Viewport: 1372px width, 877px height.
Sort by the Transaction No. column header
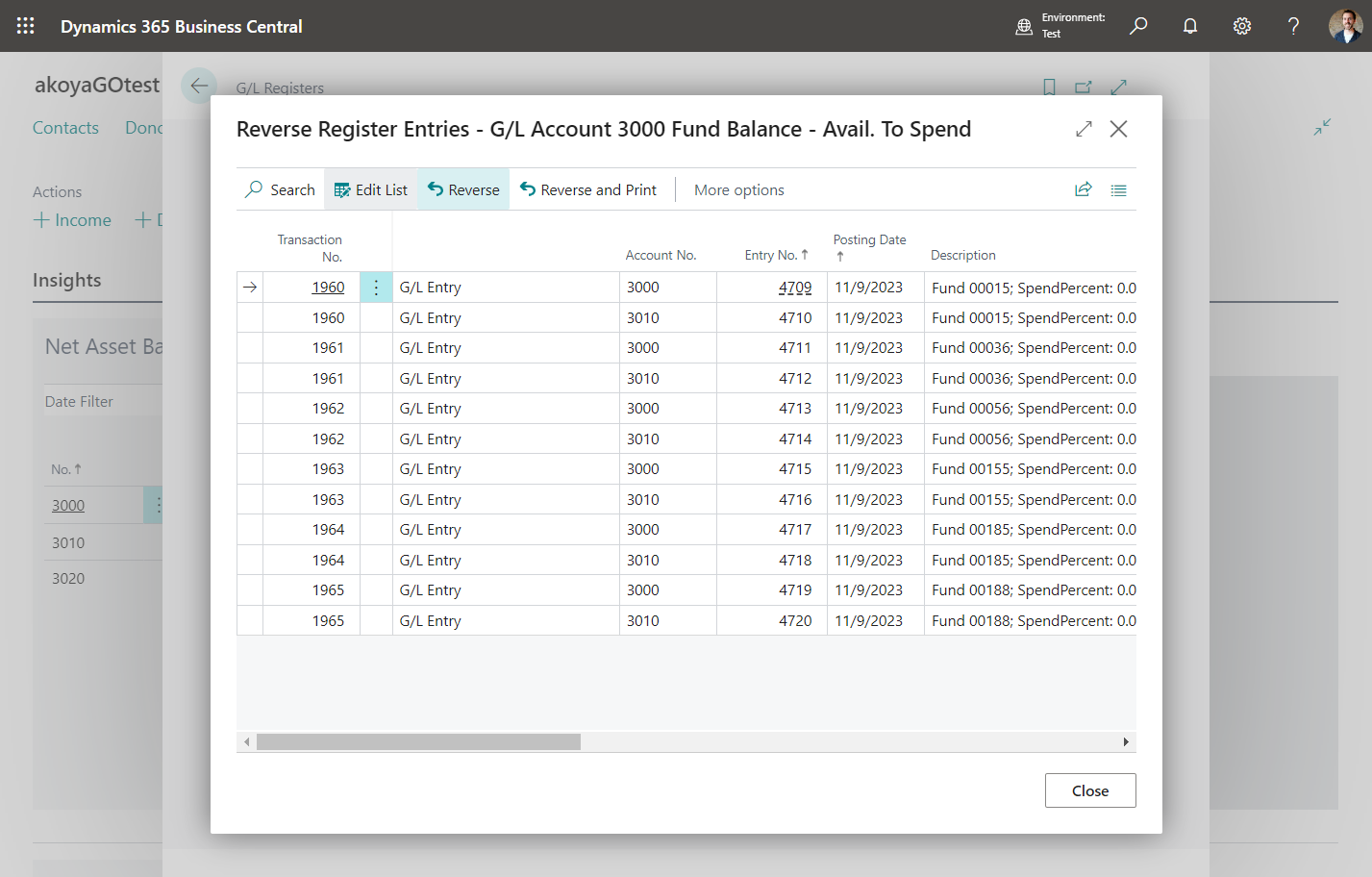coord(310,248)
